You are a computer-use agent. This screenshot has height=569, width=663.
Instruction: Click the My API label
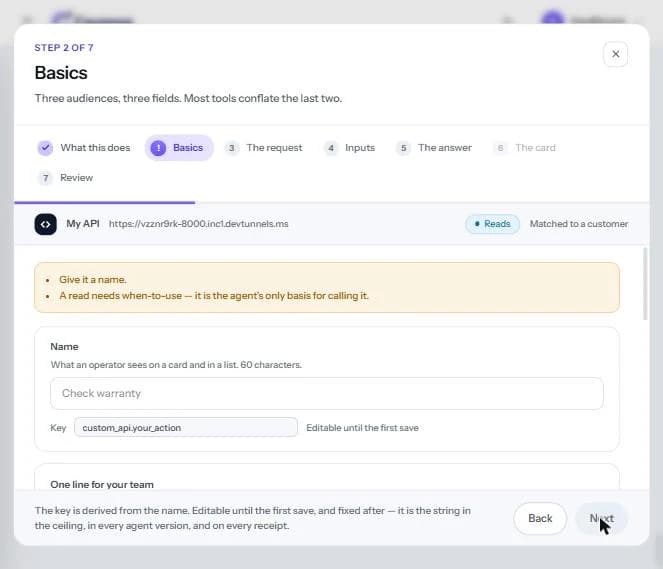coord(83,224)
